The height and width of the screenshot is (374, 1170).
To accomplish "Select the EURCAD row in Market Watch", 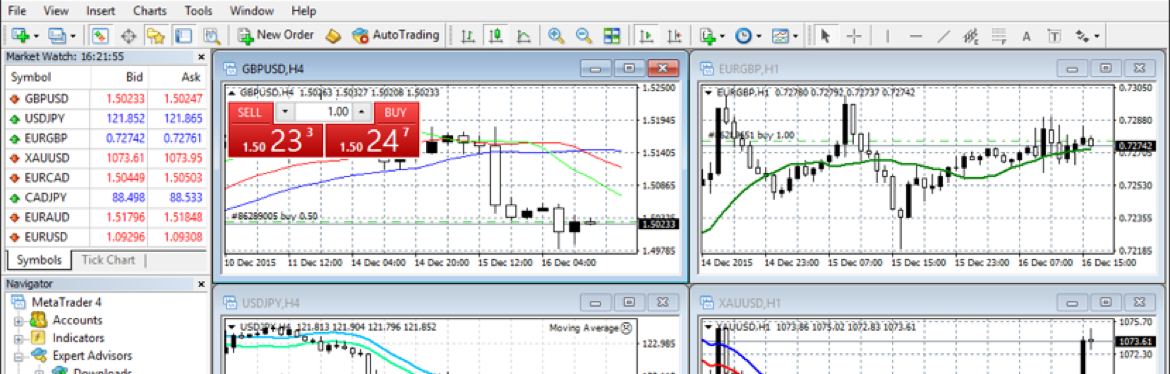I will [x=106, y=178].
